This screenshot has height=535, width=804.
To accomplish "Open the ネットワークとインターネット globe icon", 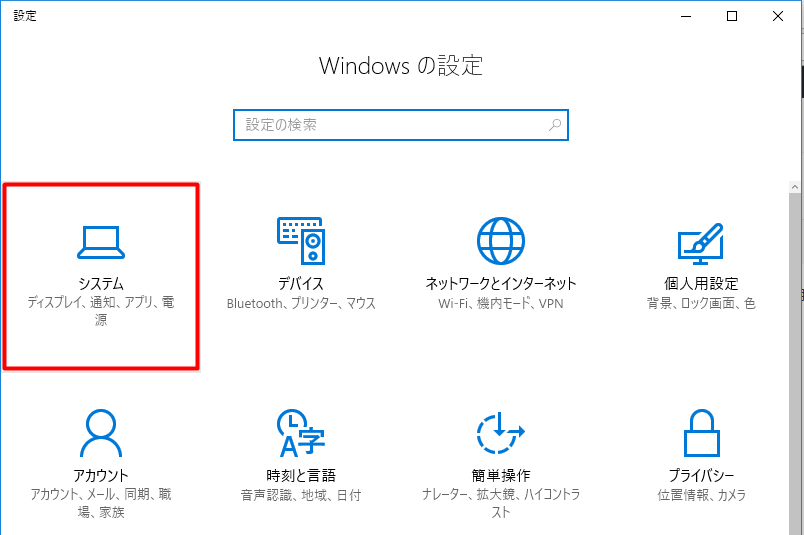I will tap(501, 241).
